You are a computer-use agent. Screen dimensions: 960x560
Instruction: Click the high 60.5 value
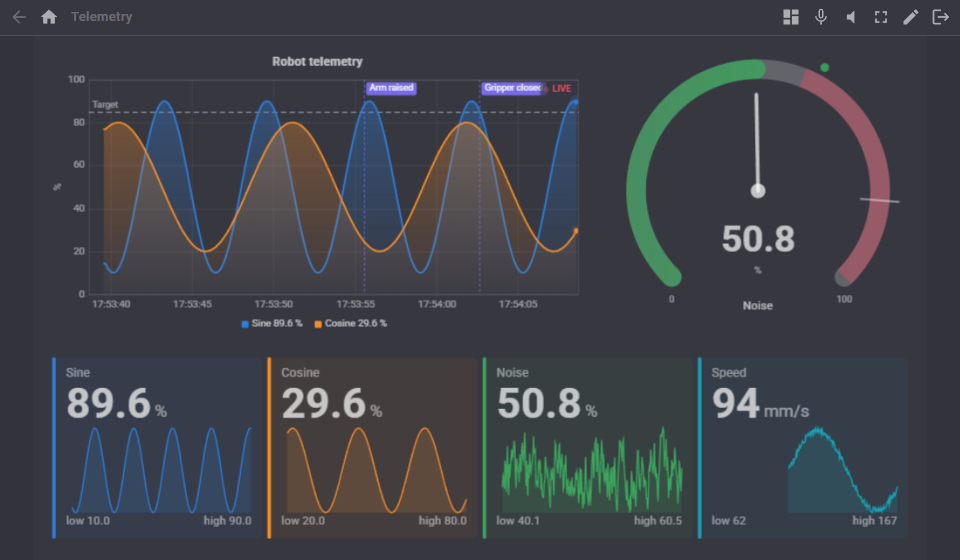pos(658,521)
